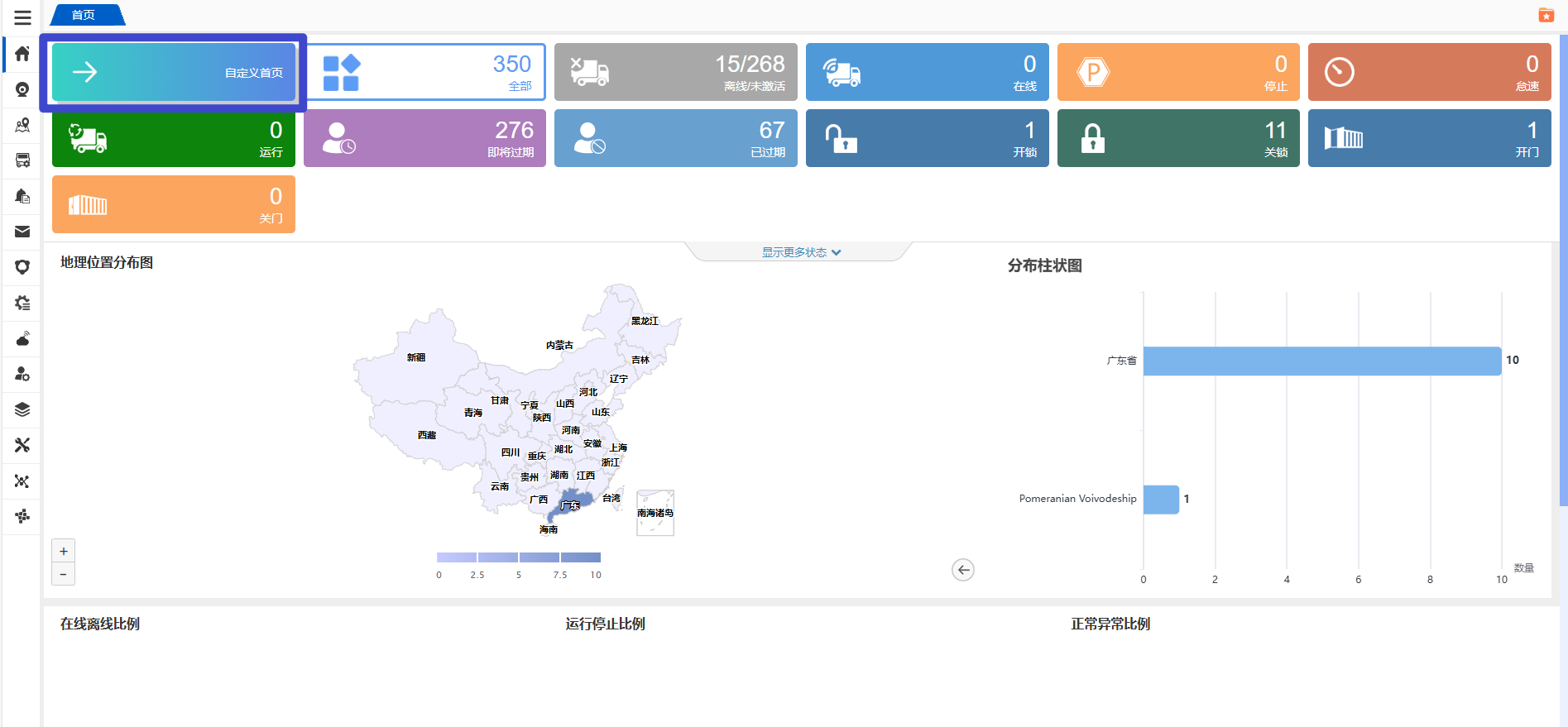Click the orange favorites star icon
This screenshot has height=727, width=1568.
pos(1546,15)
